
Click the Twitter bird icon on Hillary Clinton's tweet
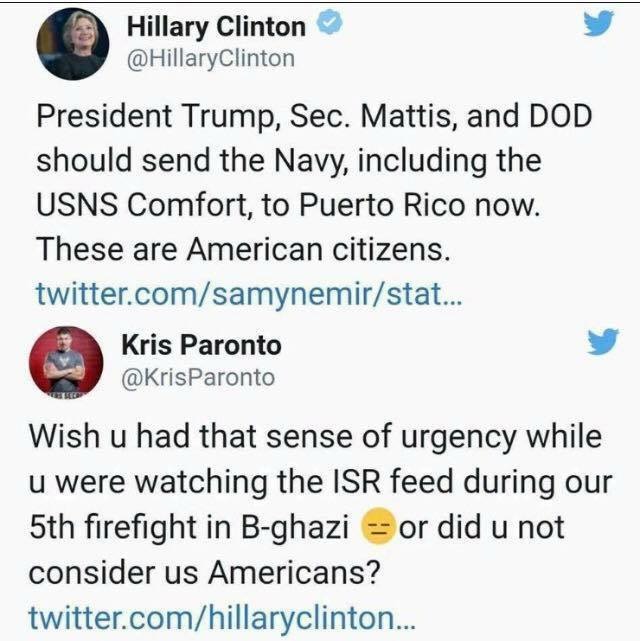click(598, 23)
